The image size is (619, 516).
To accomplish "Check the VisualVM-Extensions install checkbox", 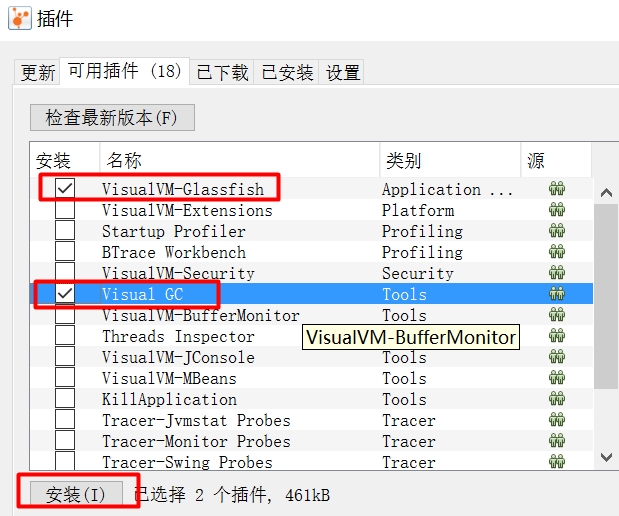I will (65, 209).
